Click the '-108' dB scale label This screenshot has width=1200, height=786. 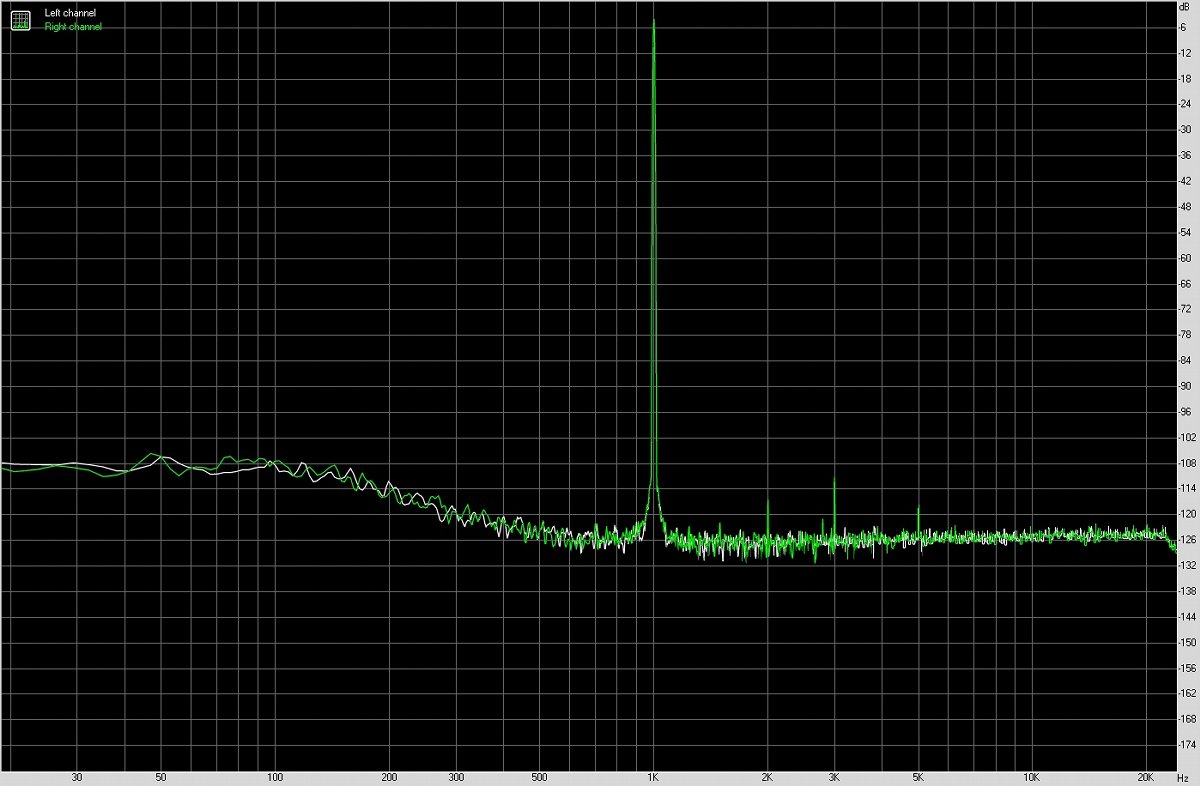[x=1187, y=463]
